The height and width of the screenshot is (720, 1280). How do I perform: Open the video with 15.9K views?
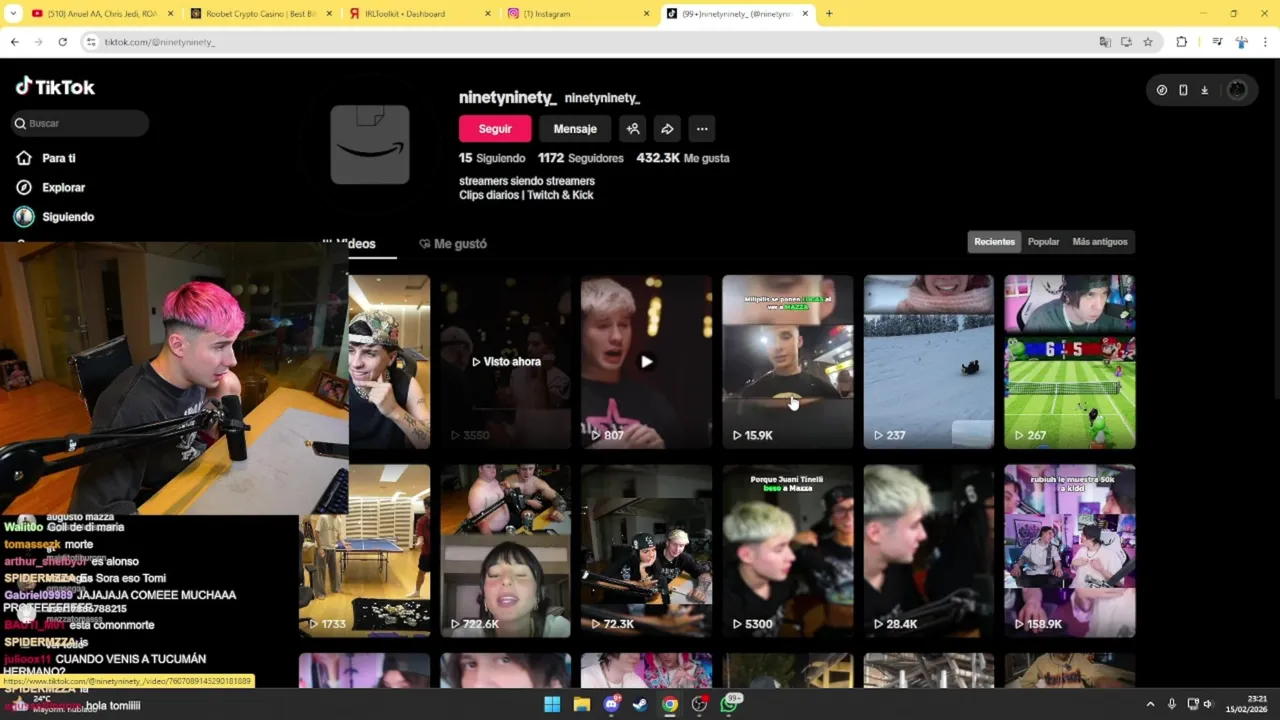pyautogui.click(x=788, y=362)
